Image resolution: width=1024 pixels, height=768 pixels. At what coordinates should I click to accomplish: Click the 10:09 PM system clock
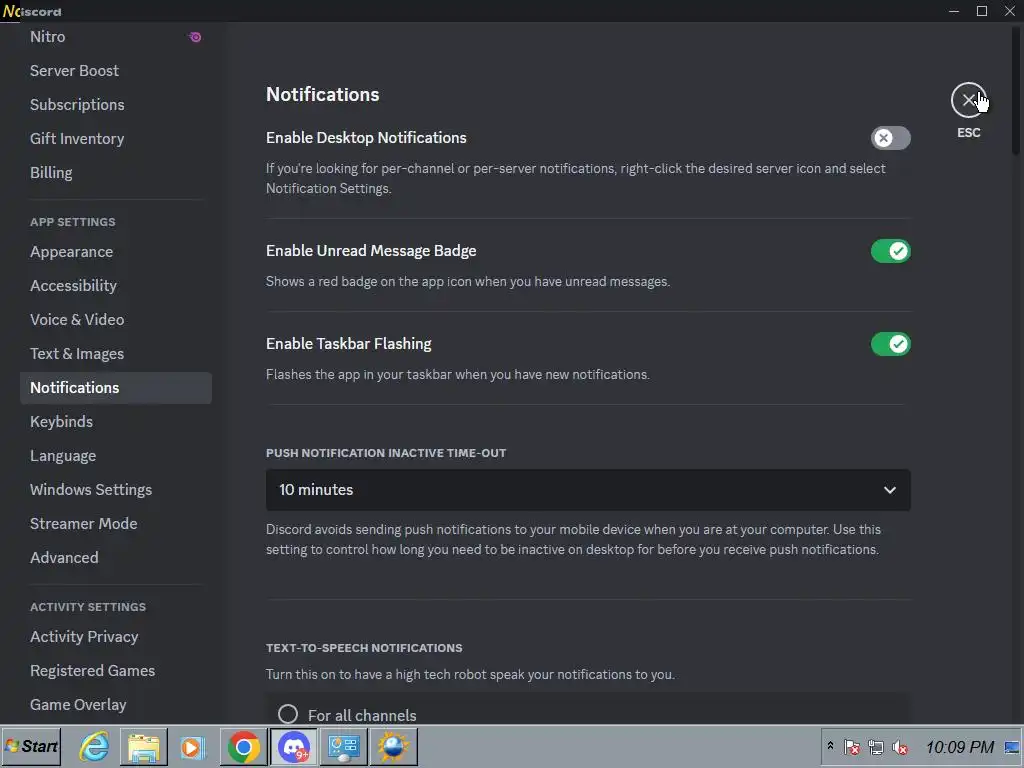coord(959,746)
